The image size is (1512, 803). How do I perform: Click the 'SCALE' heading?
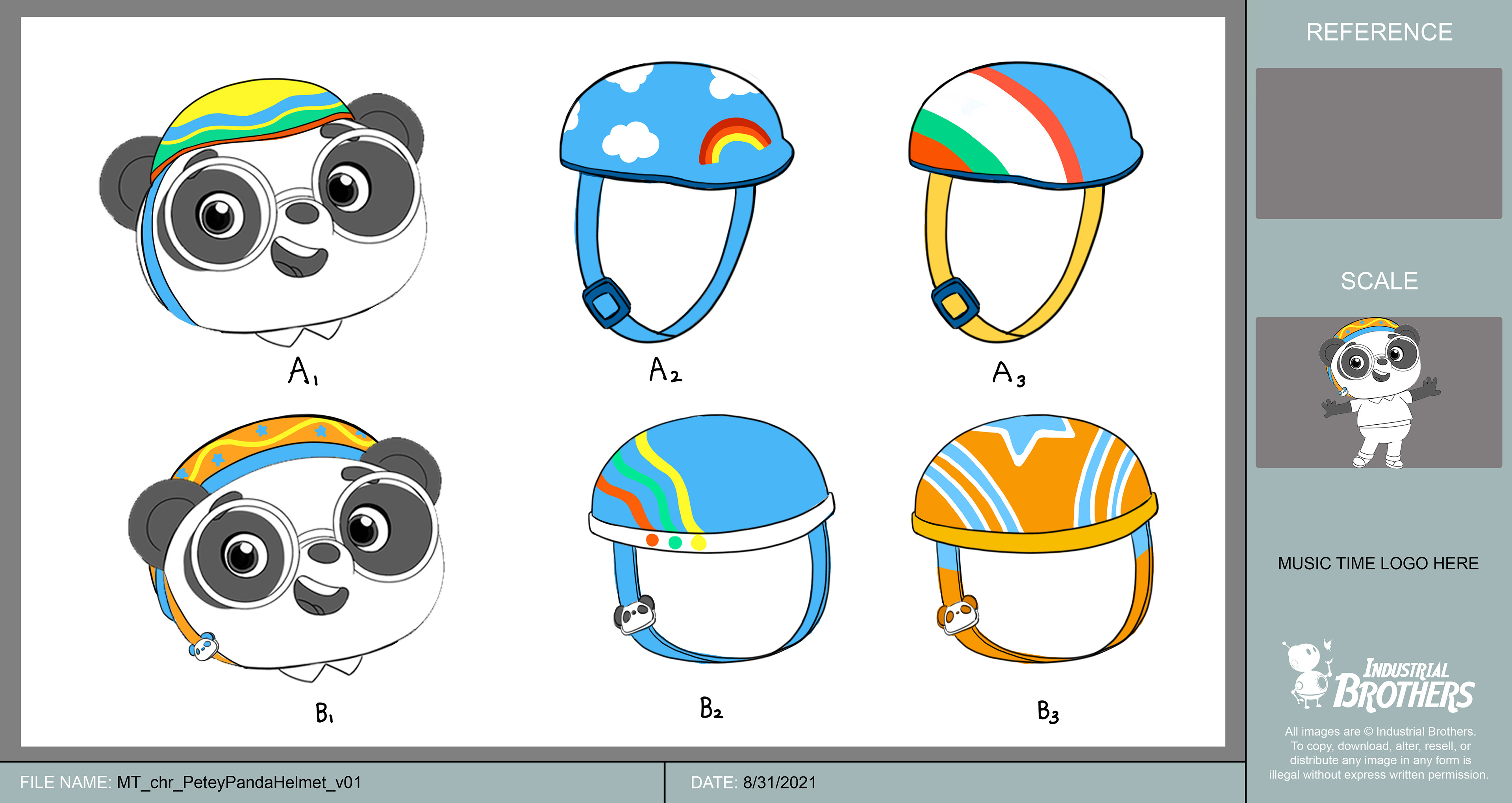pyautogui.click(x=1379, y=281)
